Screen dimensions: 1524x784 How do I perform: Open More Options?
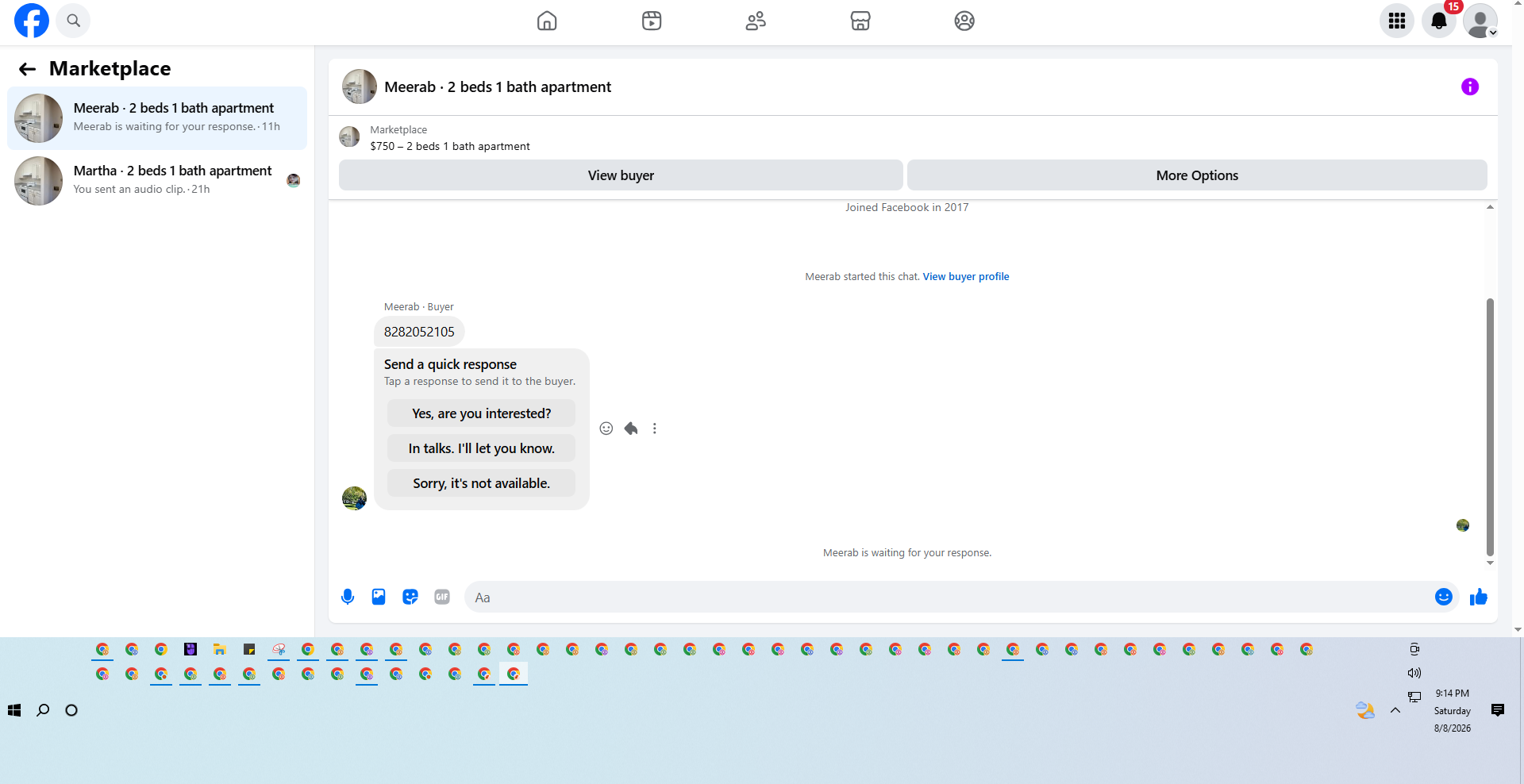[1197, 175]
